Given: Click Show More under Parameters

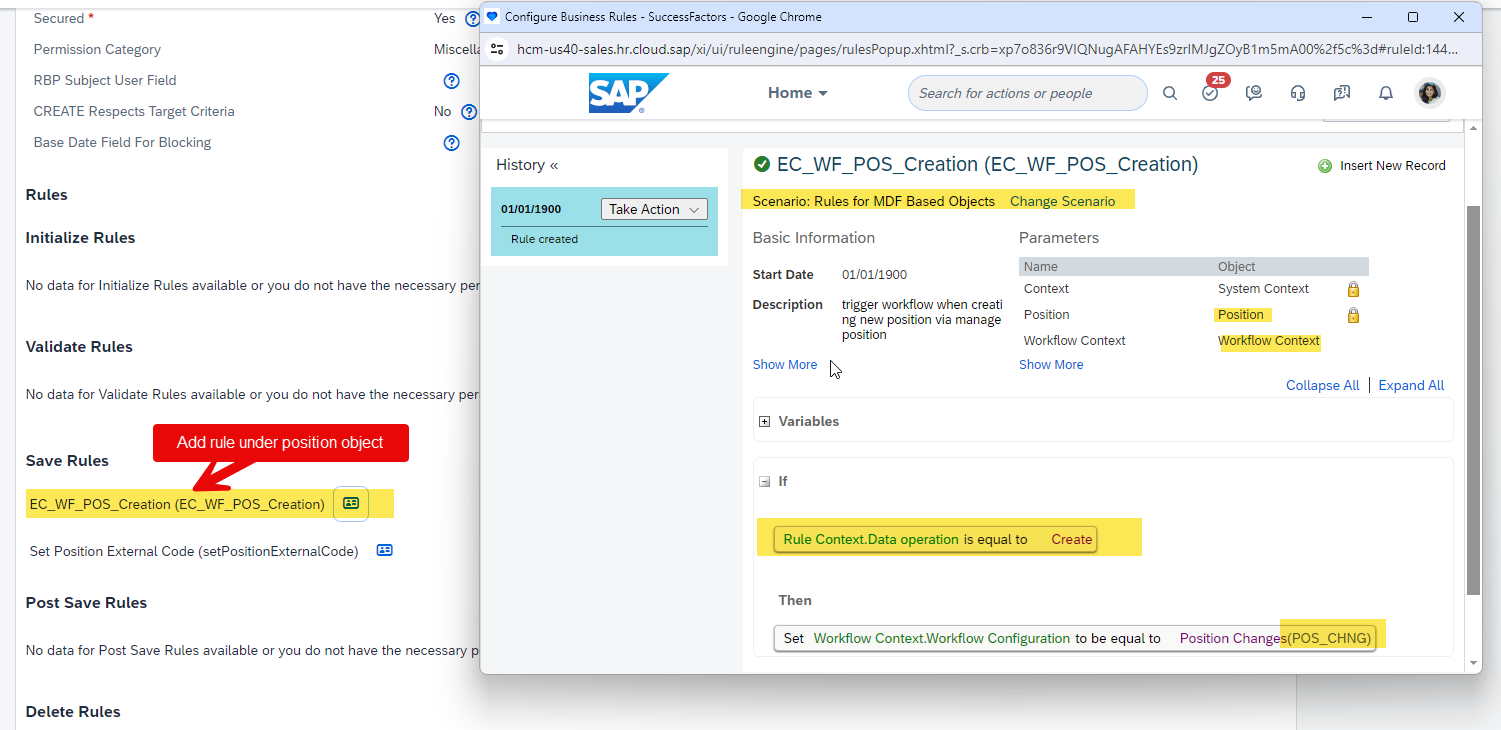Looking at the screenshot, I should click(x=1051, y=365).
